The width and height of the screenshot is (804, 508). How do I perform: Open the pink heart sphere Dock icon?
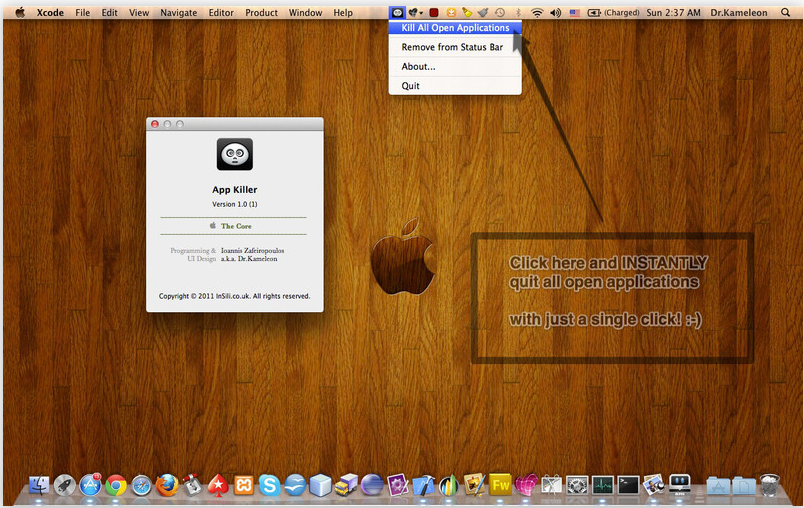(526, 485)
